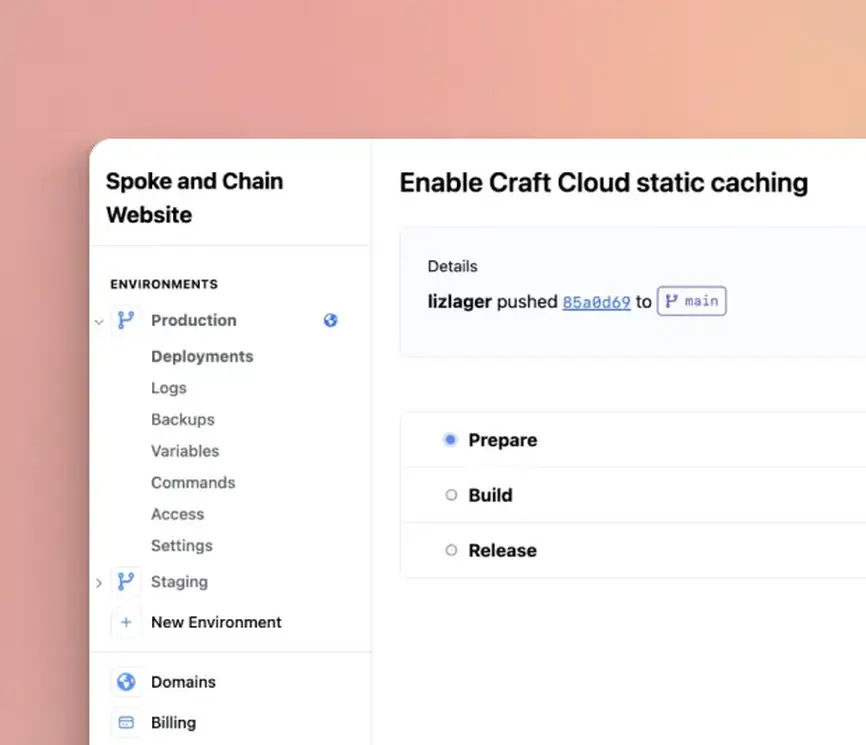
Task: Expand the Staging environment chevron
Action: coord(99,583)
